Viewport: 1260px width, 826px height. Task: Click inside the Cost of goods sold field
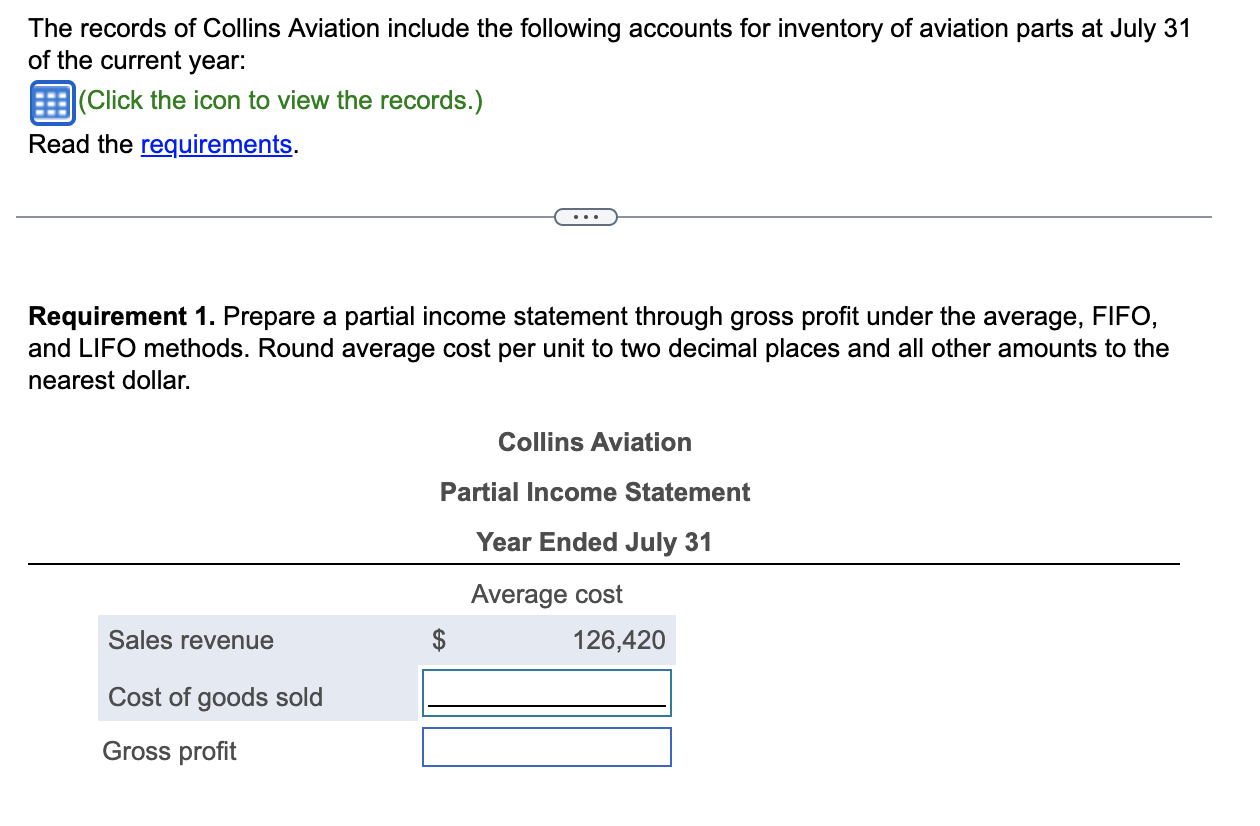(x=546, y=693)
